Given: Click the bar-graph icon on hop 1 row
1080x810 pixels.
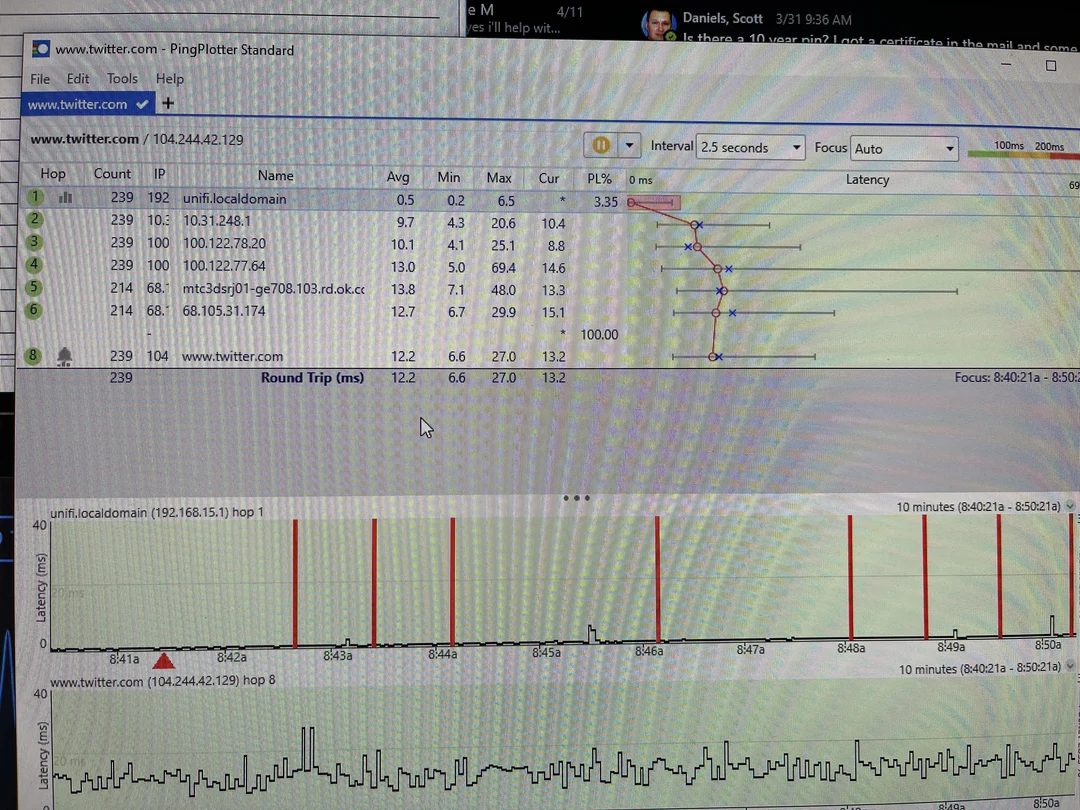Looking at the screenshot, I should tap(65, 198).
